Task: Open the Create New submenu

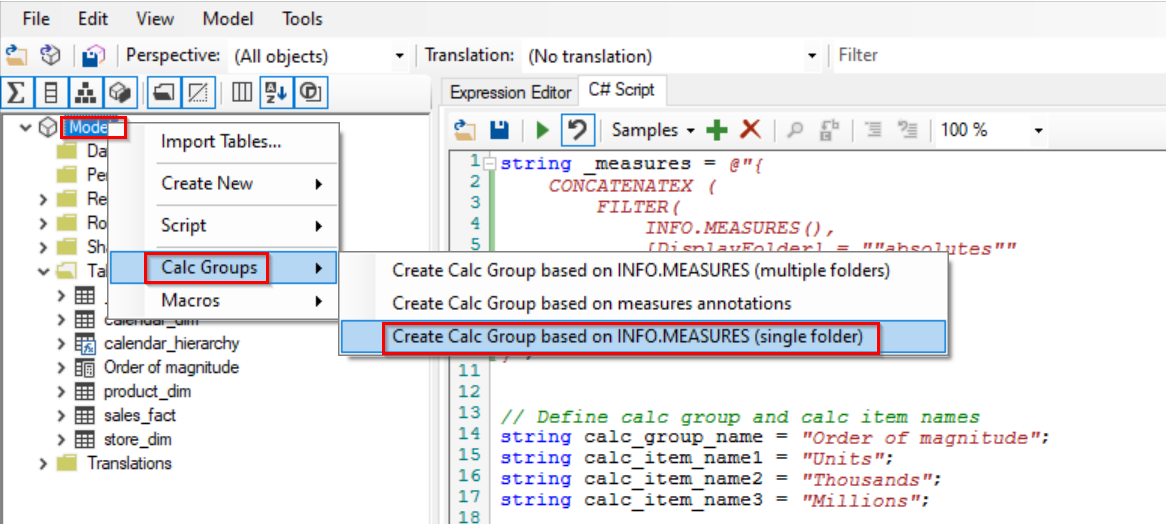Action: point(223,184)
